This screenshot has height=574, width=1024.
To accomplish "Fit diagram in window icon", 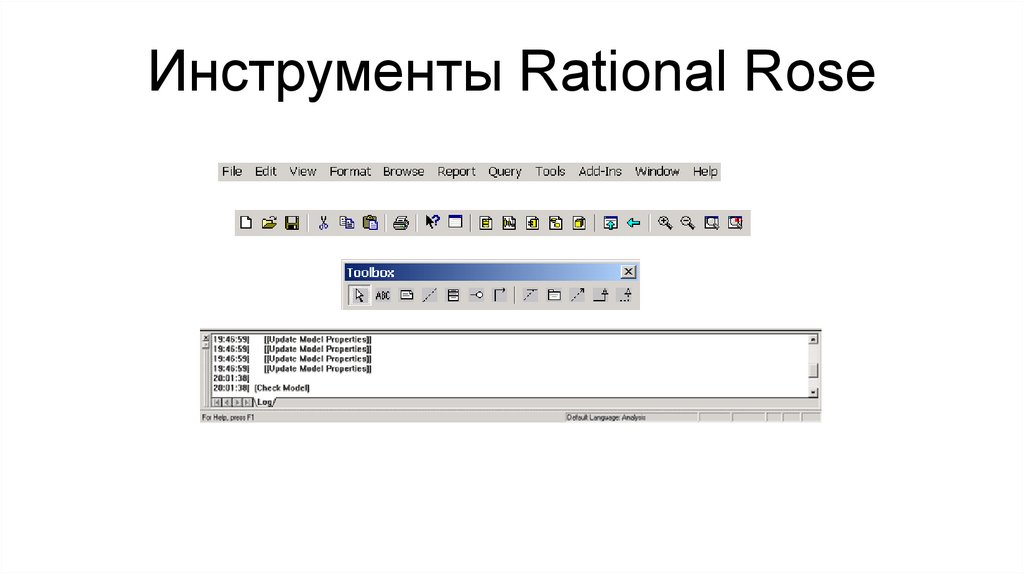I will point(711,223).
